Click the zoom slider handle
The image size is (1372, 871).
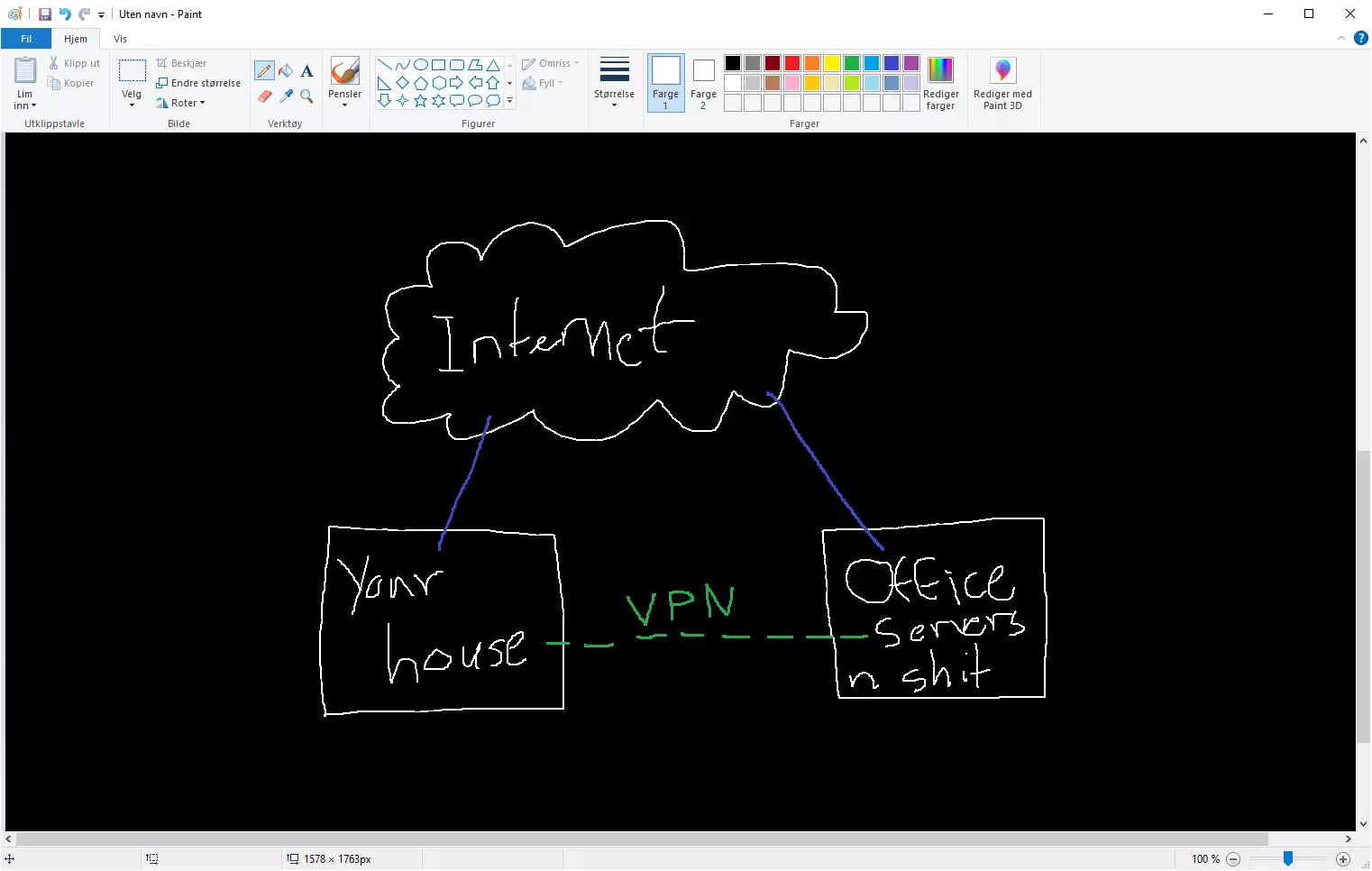(1288, 858)
